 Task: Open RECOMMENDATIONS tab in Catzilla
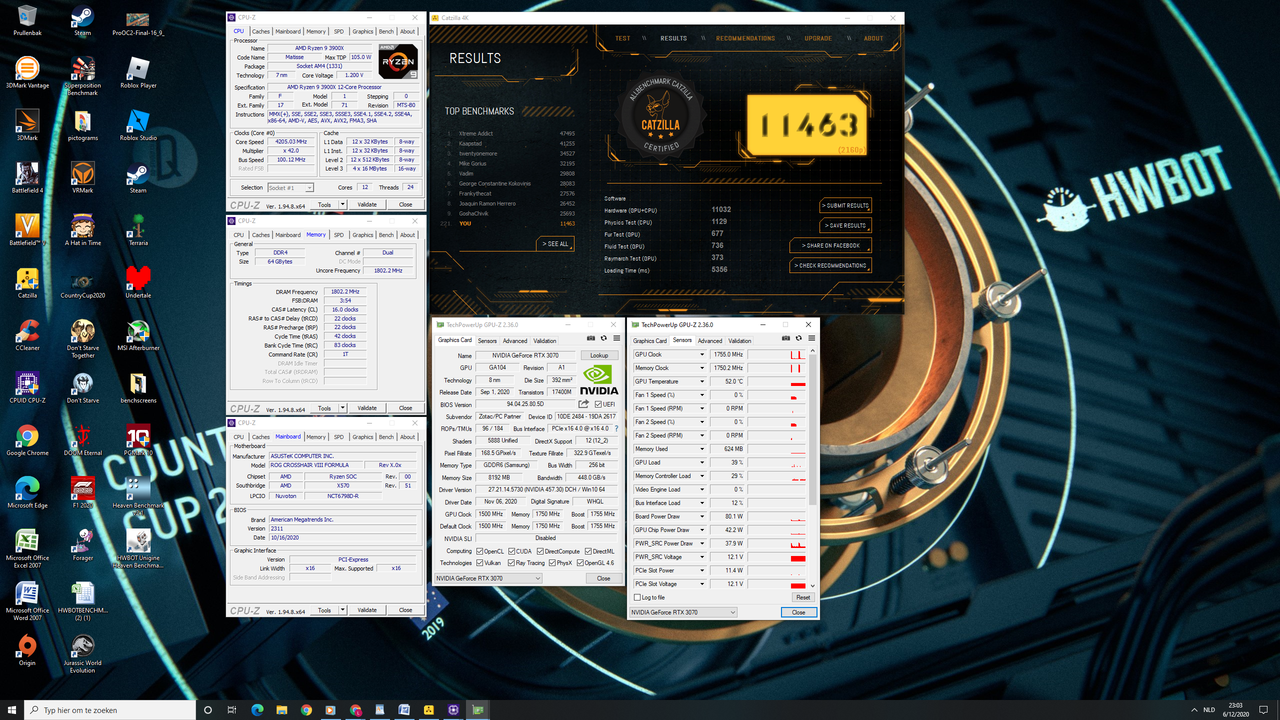(x=745, y=38)
